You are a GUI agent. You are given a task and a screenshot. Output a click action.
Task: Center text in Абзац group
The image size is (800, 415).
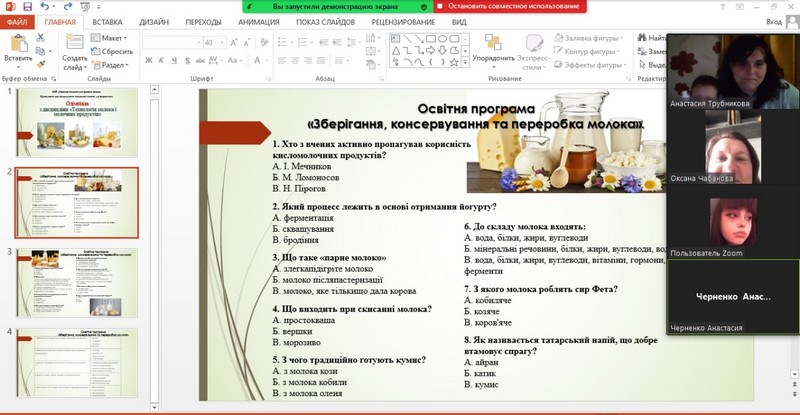point(295,60)
